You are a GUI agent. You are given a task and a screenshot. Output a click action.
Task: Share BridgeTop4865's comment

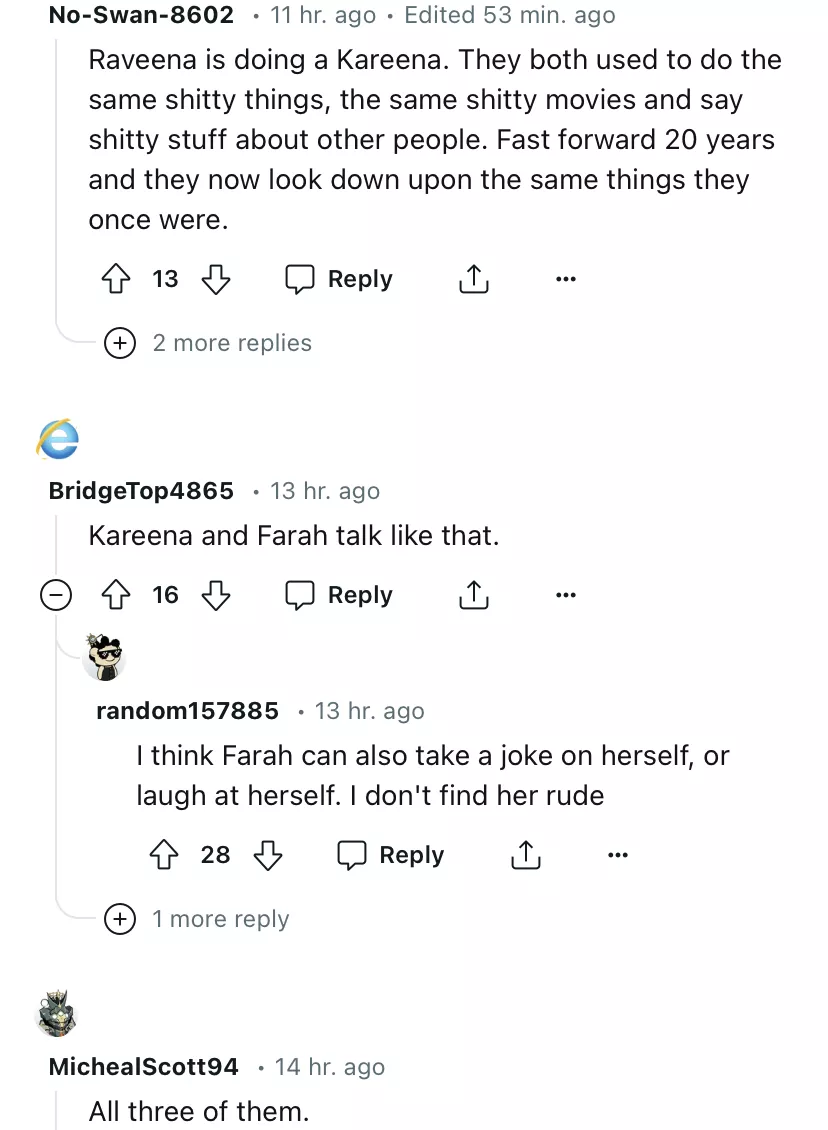[x=473, y=596]
